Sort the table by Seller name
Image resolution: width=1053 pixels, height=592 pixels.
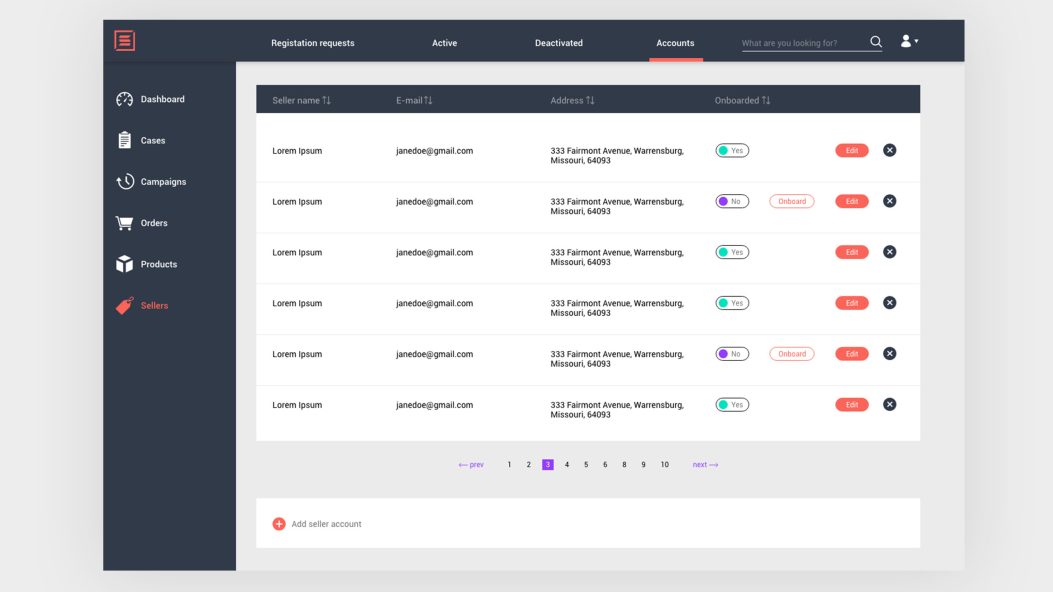[302, 100]
